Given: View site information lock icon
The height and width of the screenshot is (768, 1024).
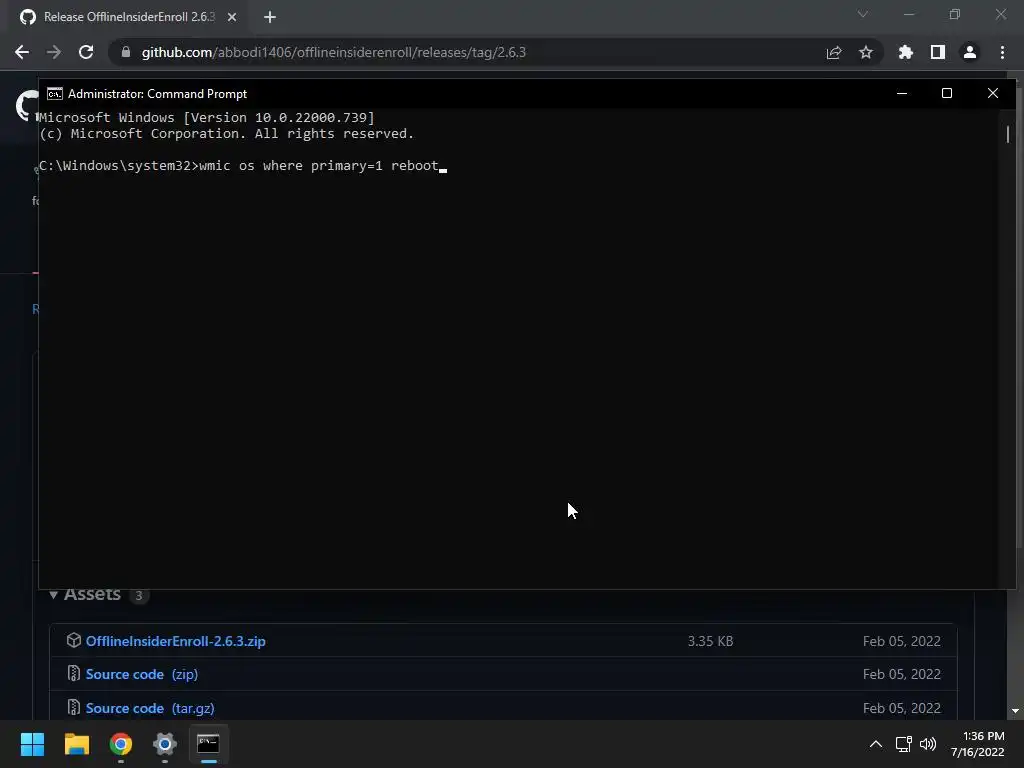Looking at the screenshot, I should [126, 52].
